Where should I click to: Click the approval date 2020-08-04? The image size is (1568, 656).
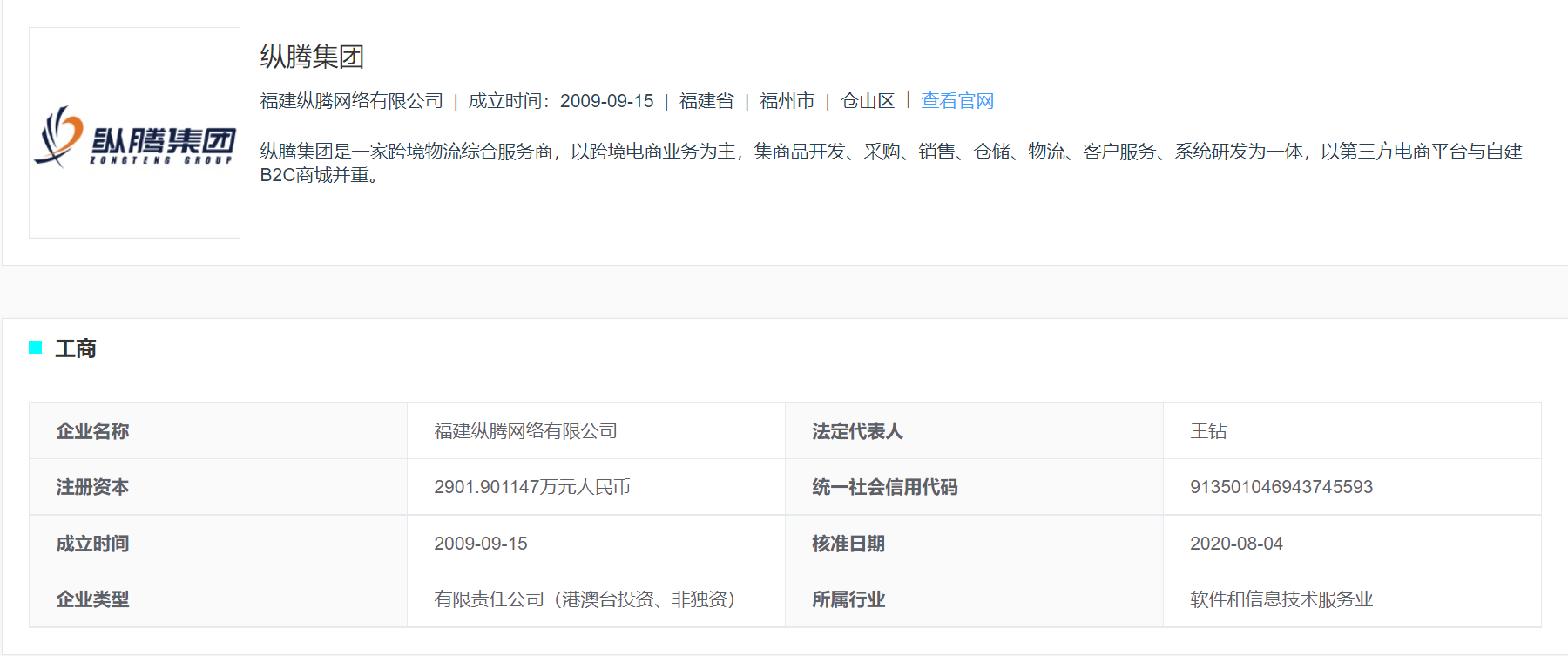(x=1236, y=544)
